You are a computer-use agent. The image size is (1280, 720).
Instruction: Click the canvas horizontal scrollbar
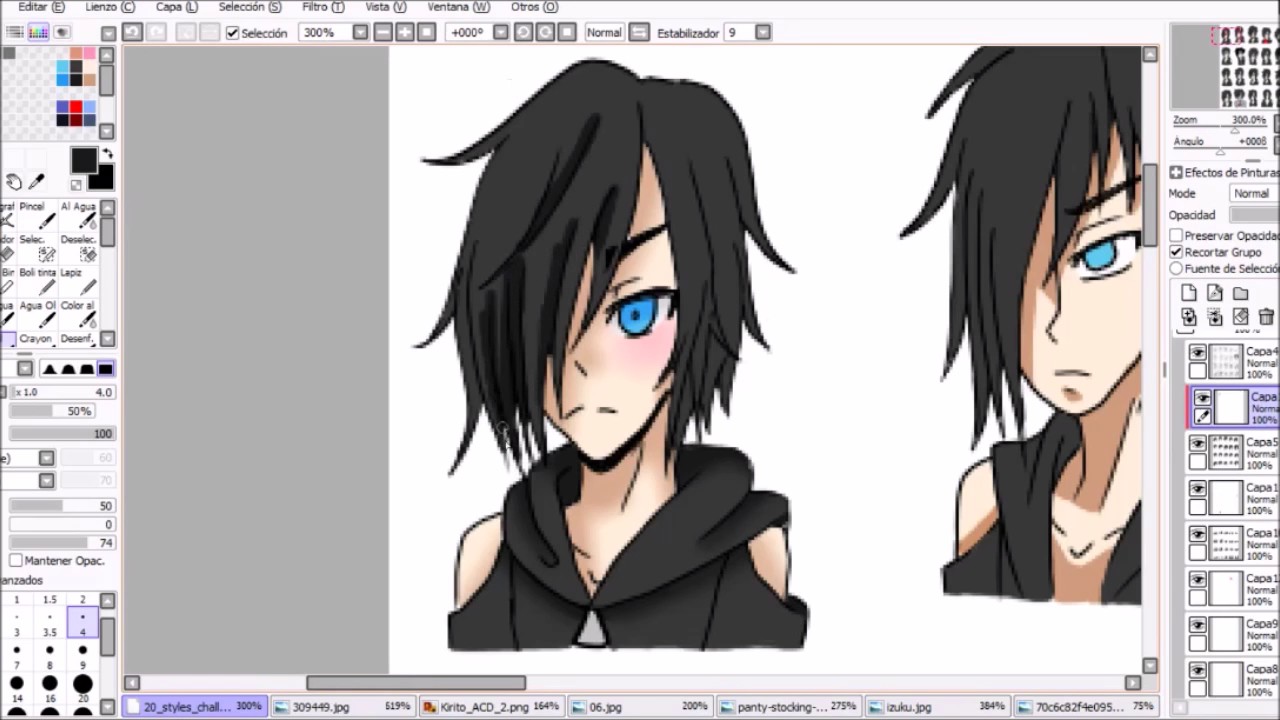coord(415,683)
